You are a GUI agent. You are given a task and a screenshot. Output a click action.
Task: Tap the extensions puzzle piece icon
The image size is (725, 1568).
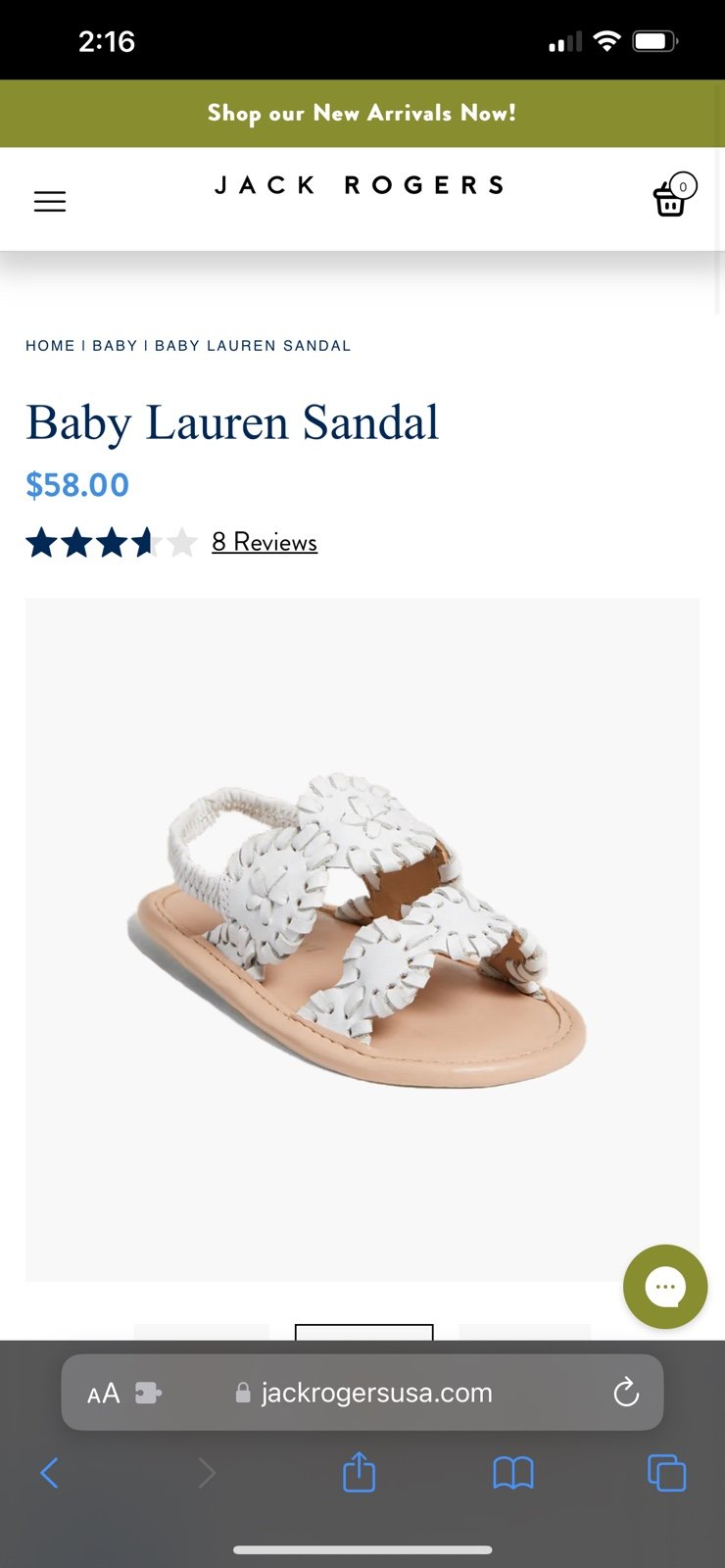tap(148, 1393)
